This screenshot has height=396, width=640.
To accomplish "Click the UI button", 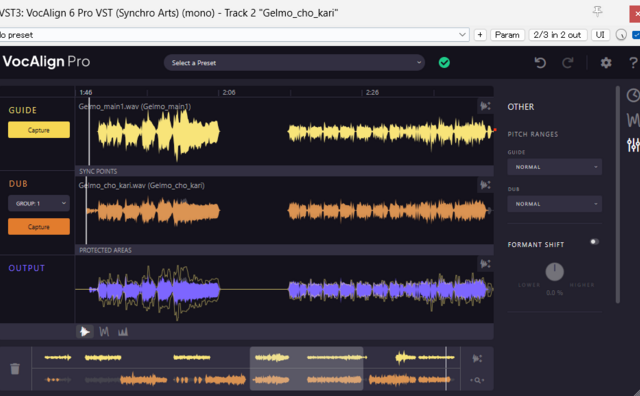I will point(600,35).
